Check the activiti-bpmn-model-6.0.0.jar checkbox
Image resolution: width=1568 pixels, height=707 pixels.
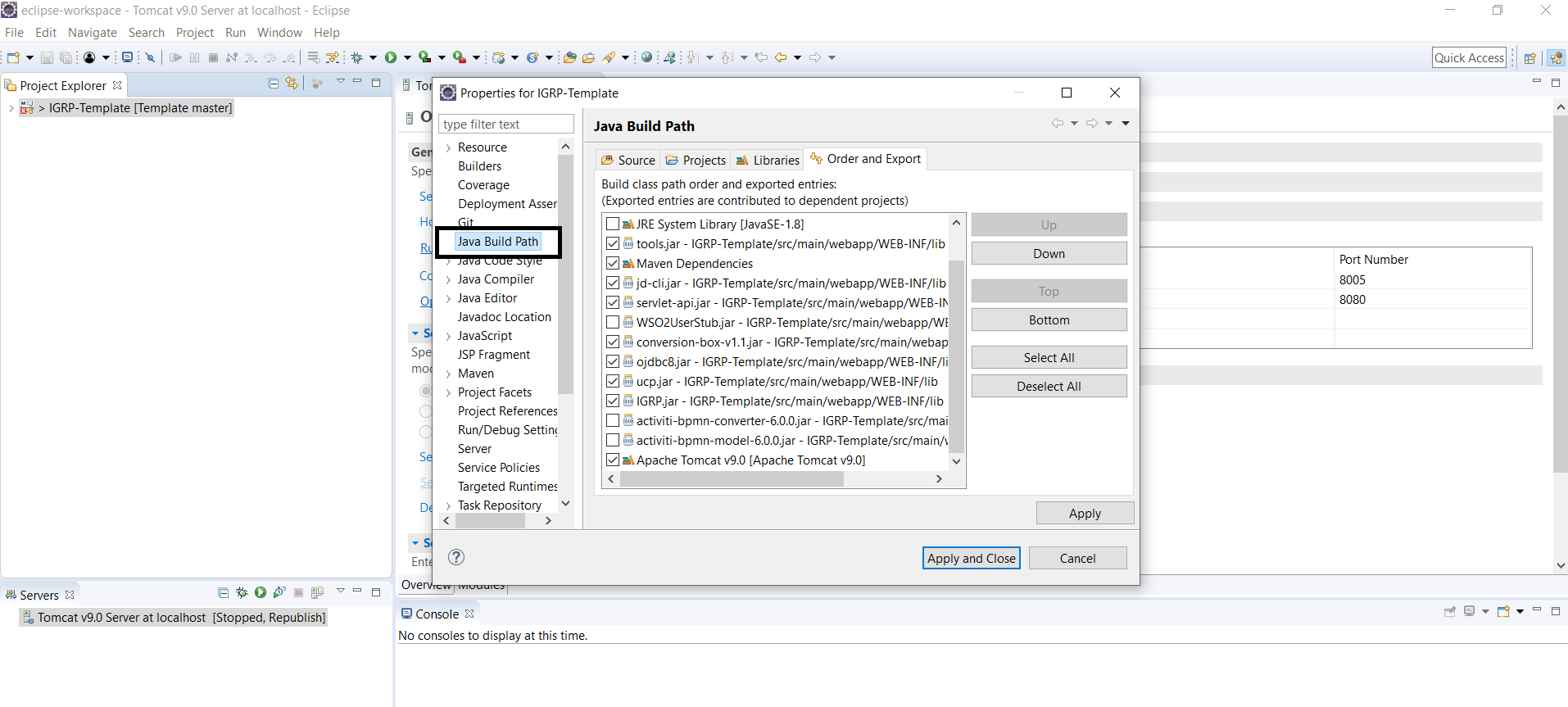click(x=613, y=440)
